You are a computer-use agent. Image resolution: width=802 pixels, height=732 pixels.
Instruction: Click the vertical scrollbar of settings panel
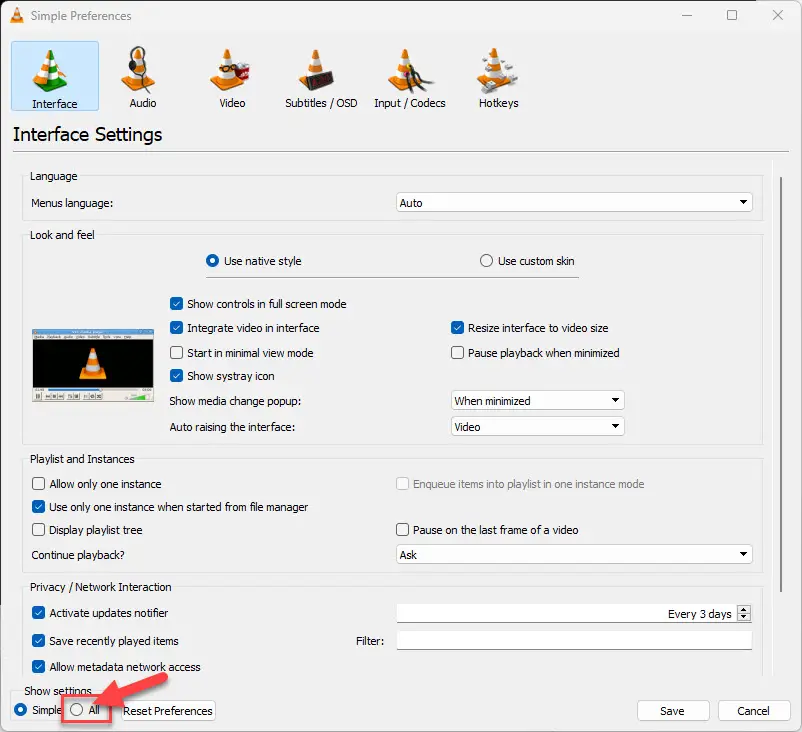pyautogui.click(x=781, y=384)
